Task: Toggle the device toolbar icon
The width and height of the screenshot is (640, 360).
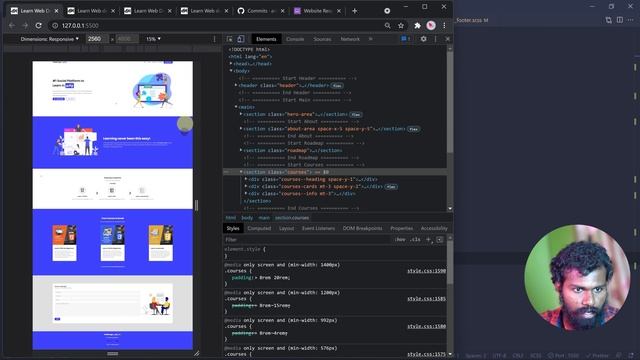Action: pyautogui.click(x=241, y=39)
